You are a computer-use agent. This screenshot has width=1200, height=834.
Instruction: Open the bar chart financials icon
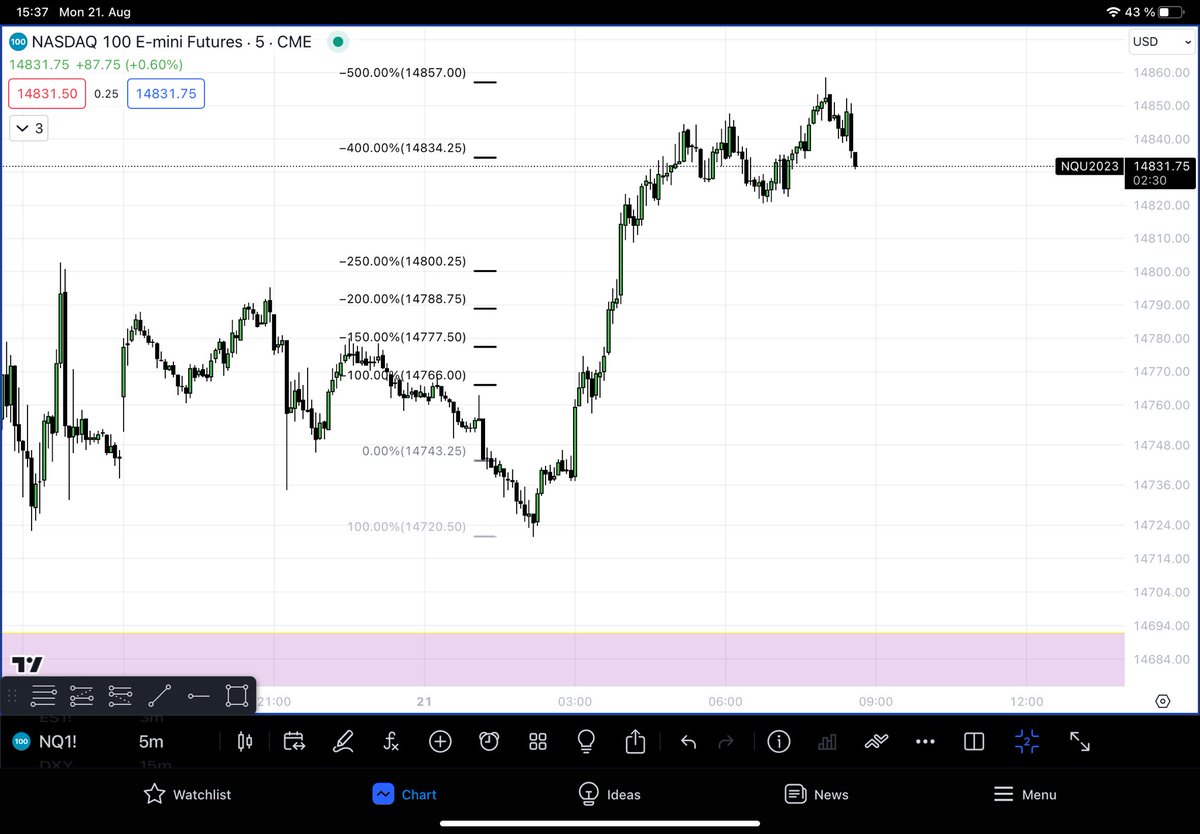coord(827,742)
